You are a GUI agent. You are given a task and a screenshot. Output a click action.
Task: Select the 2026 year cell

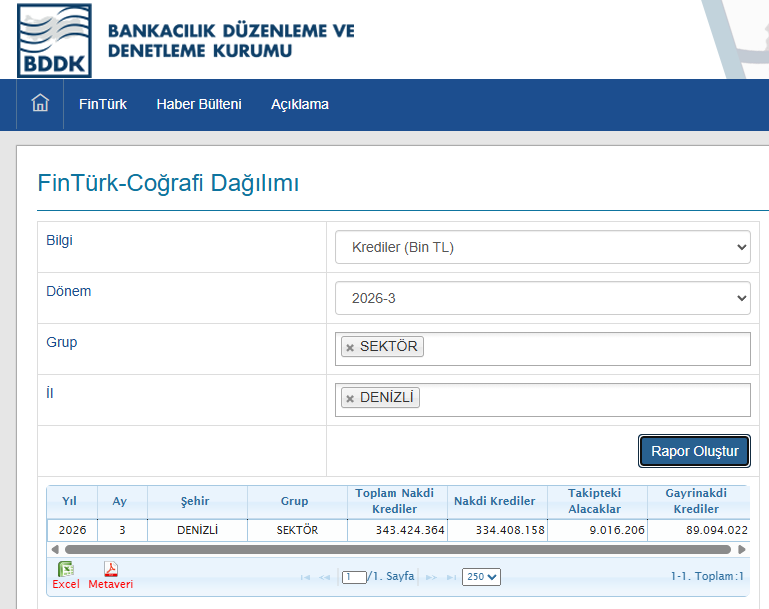click(72, 530)
